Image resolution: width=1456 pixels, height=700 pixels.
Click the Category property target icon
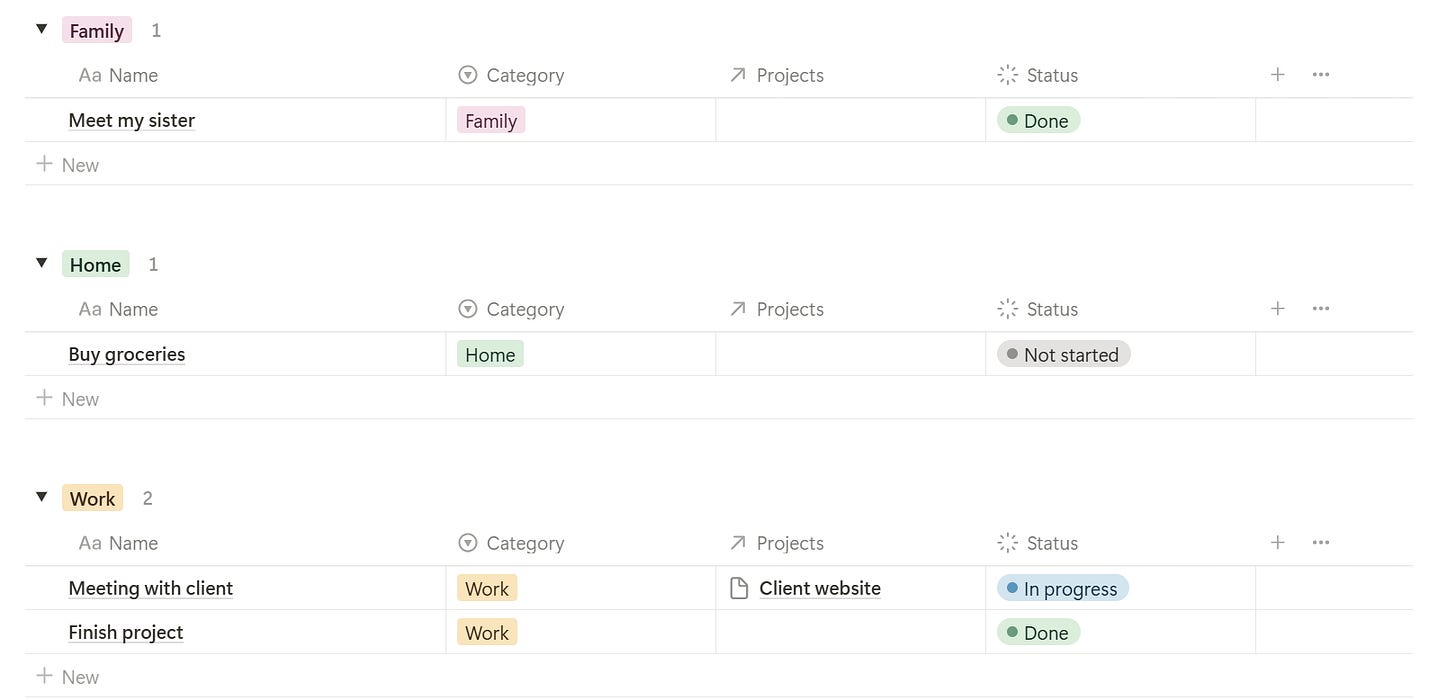click(467, 74)
